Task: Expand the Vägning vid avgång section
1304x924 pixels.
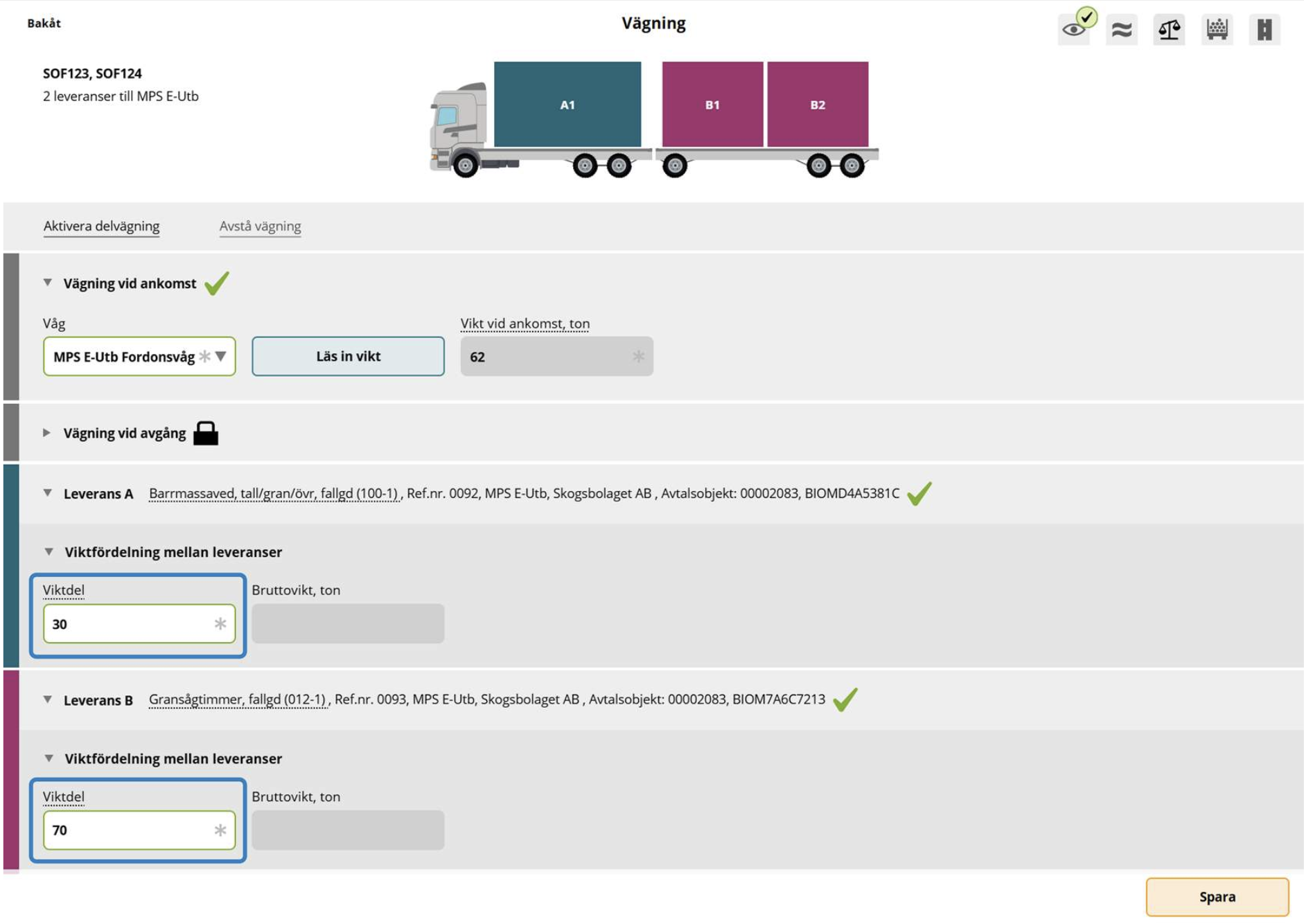Action: pyautogui.click(x=46, y=433)
